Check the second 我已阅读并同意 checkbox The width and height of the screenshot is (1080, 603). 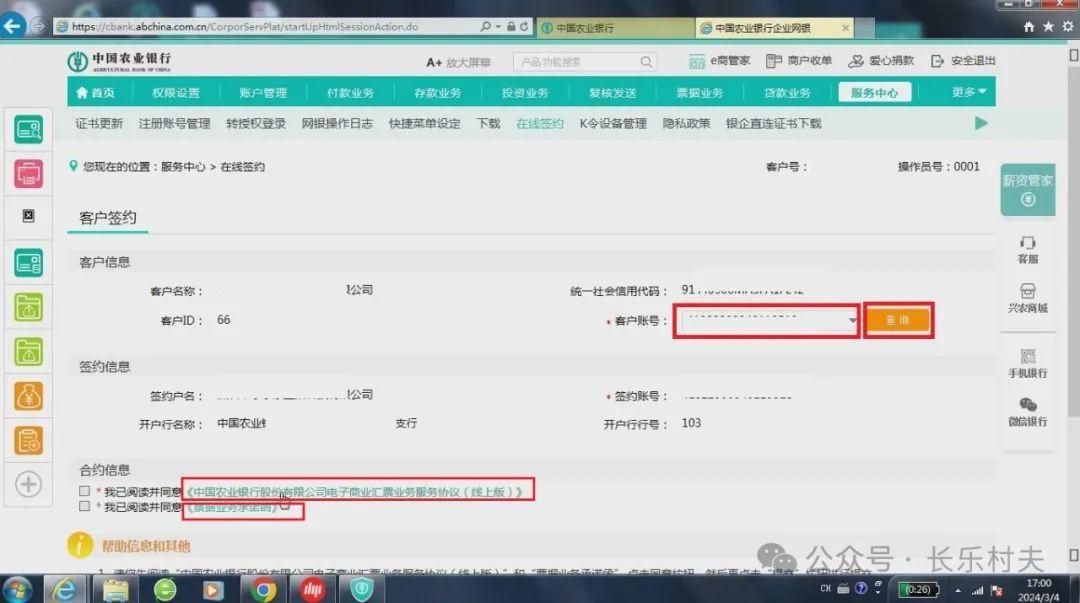[x=85, y=507]
